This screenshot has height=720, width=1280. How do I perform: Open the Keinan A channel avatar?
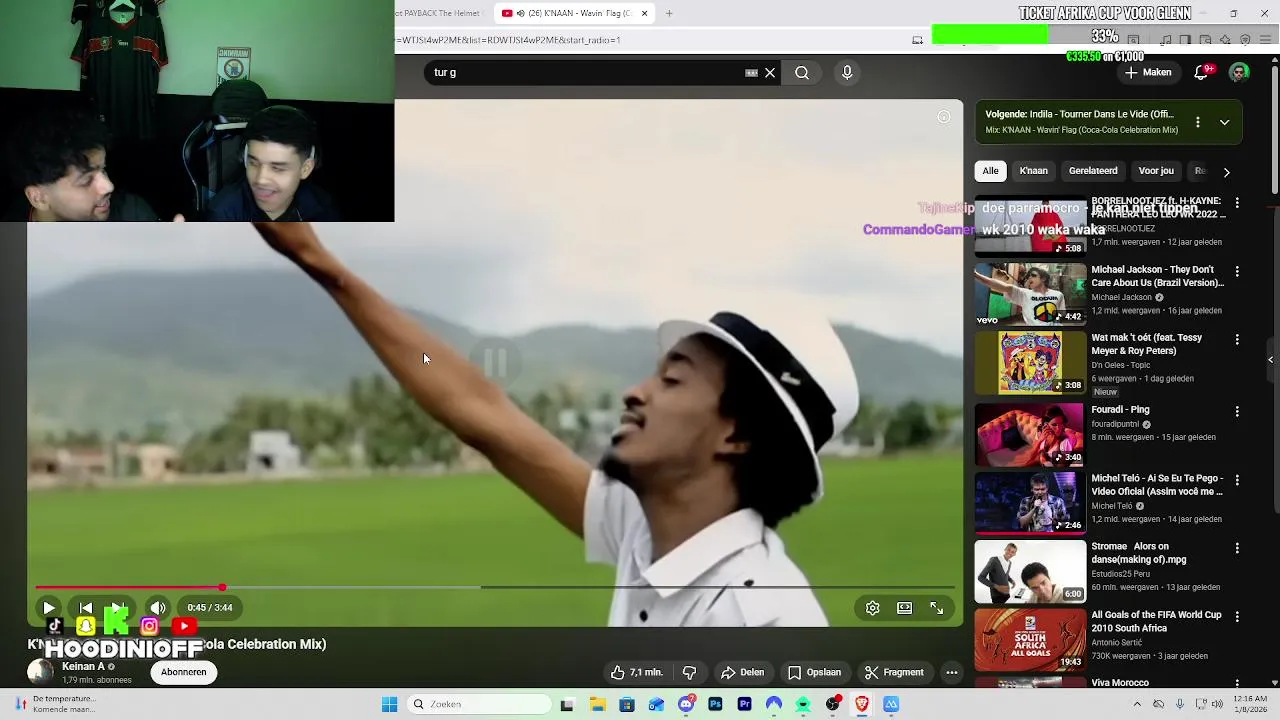coord(40,672)
